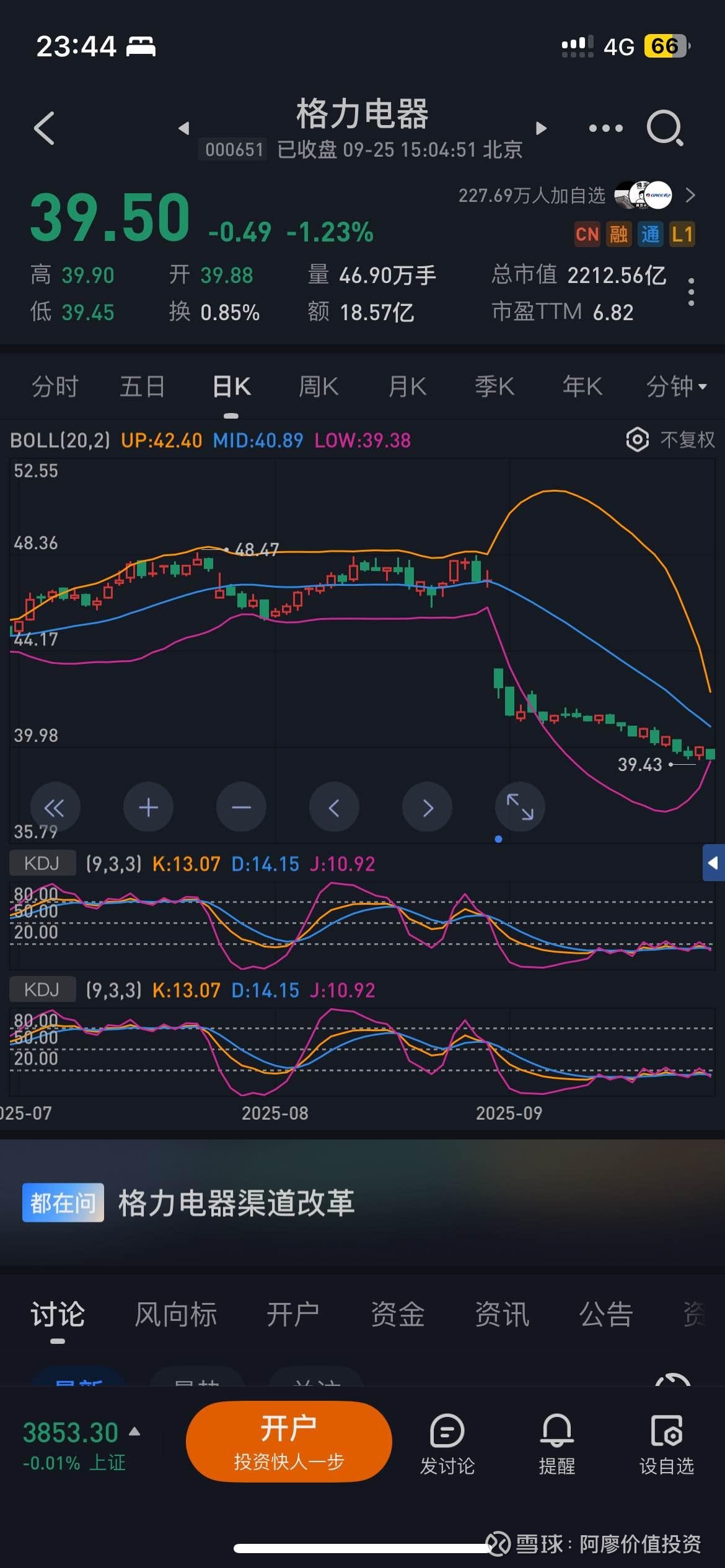Change the 不复权 adjustment setting
Screen dimensions: 725x1568
[x=687, y=440]
